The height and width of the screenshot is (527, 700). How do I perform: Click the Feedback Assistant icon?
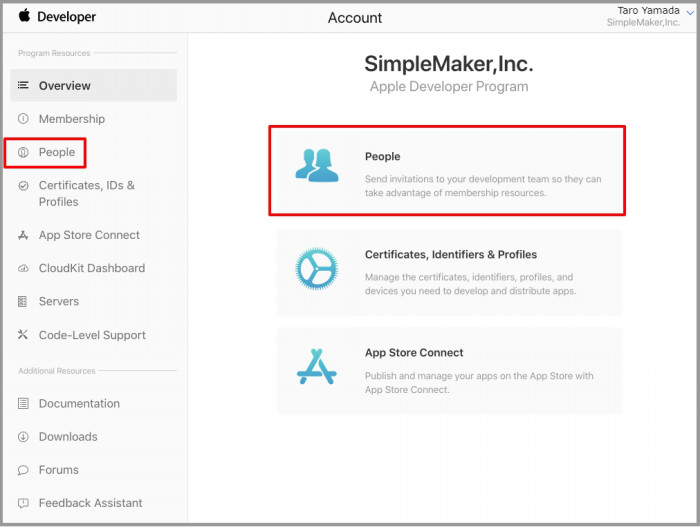coord(23,503)
